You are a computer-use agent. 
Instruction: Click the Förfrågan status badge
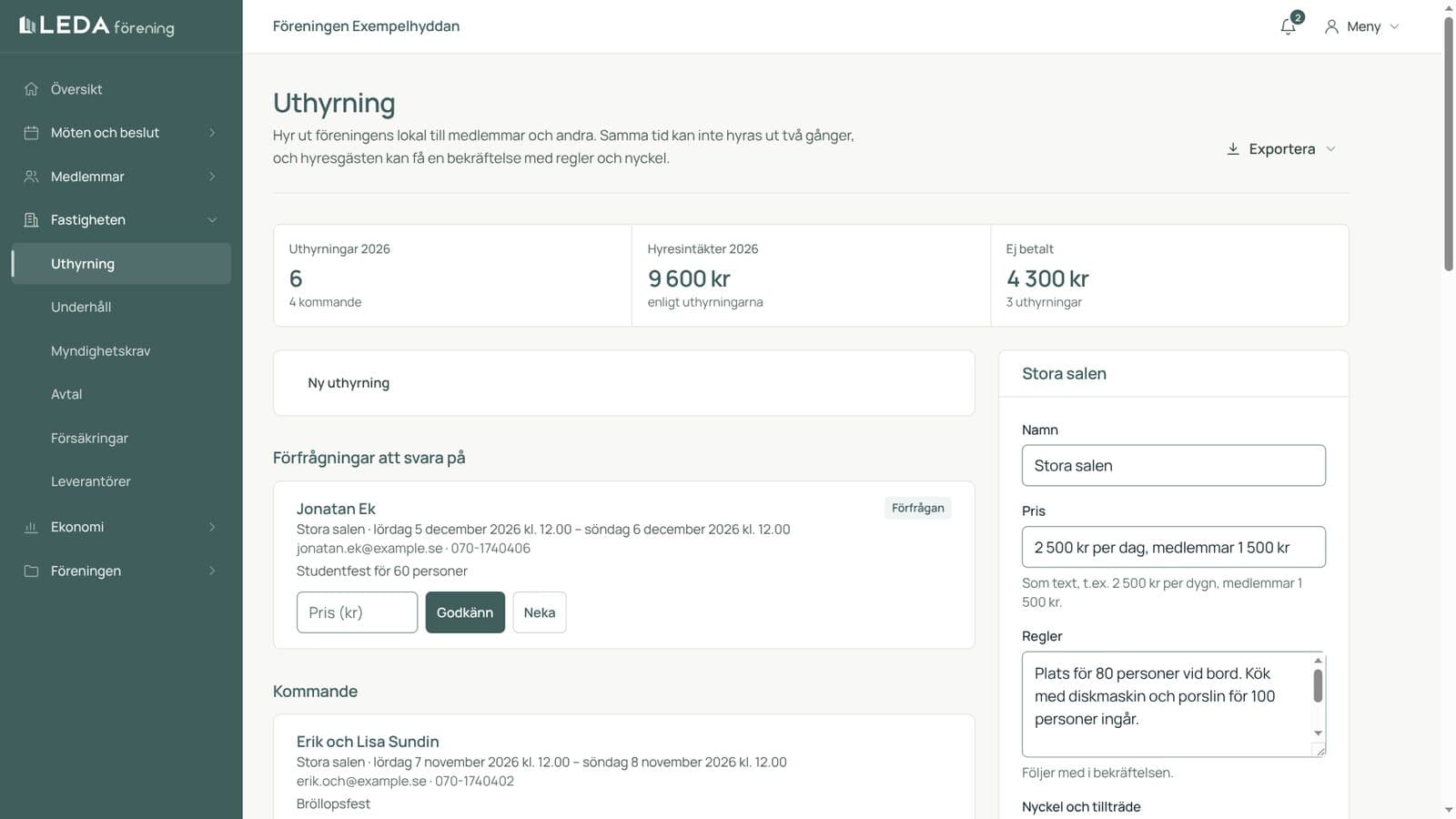[917, 508]
